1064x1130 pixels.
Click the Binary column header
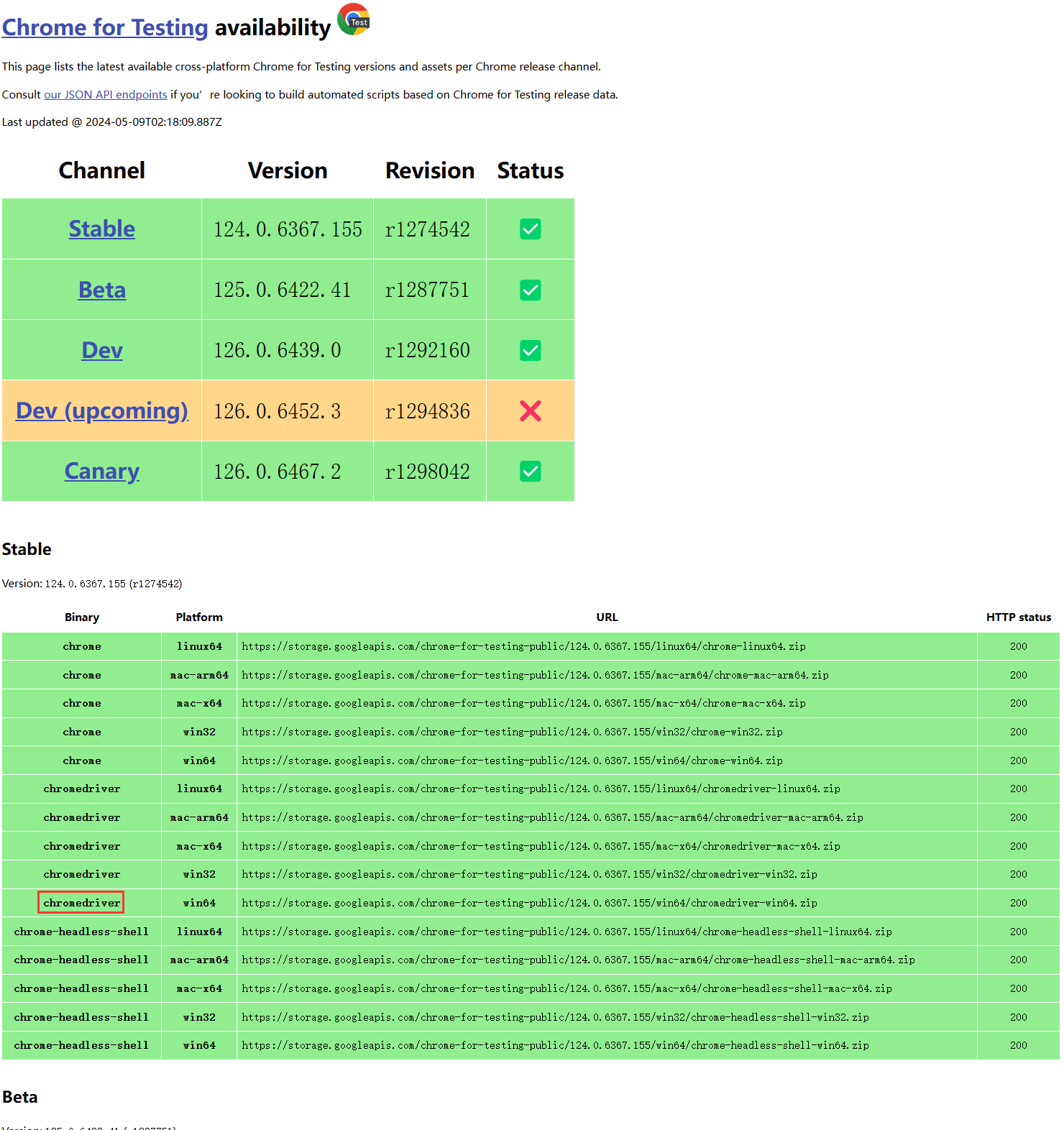click(x=82, y=617)
